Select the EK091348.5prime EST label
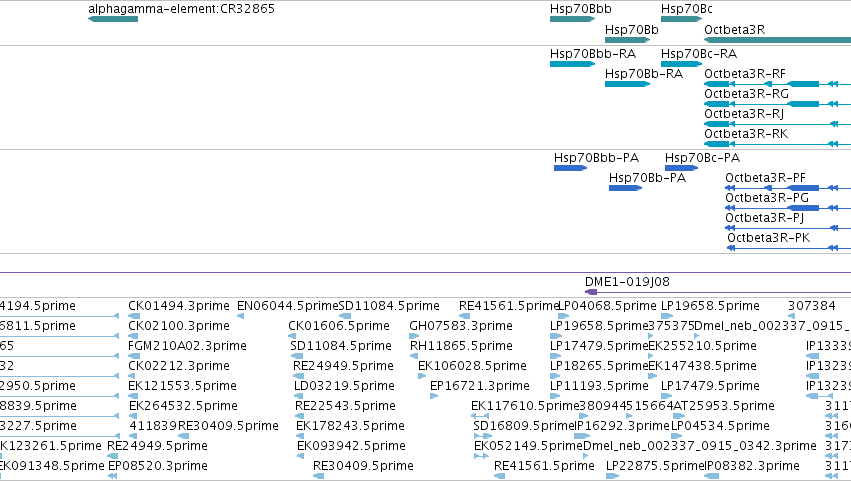The image size is (851, 481). click(x=52, y=466)
